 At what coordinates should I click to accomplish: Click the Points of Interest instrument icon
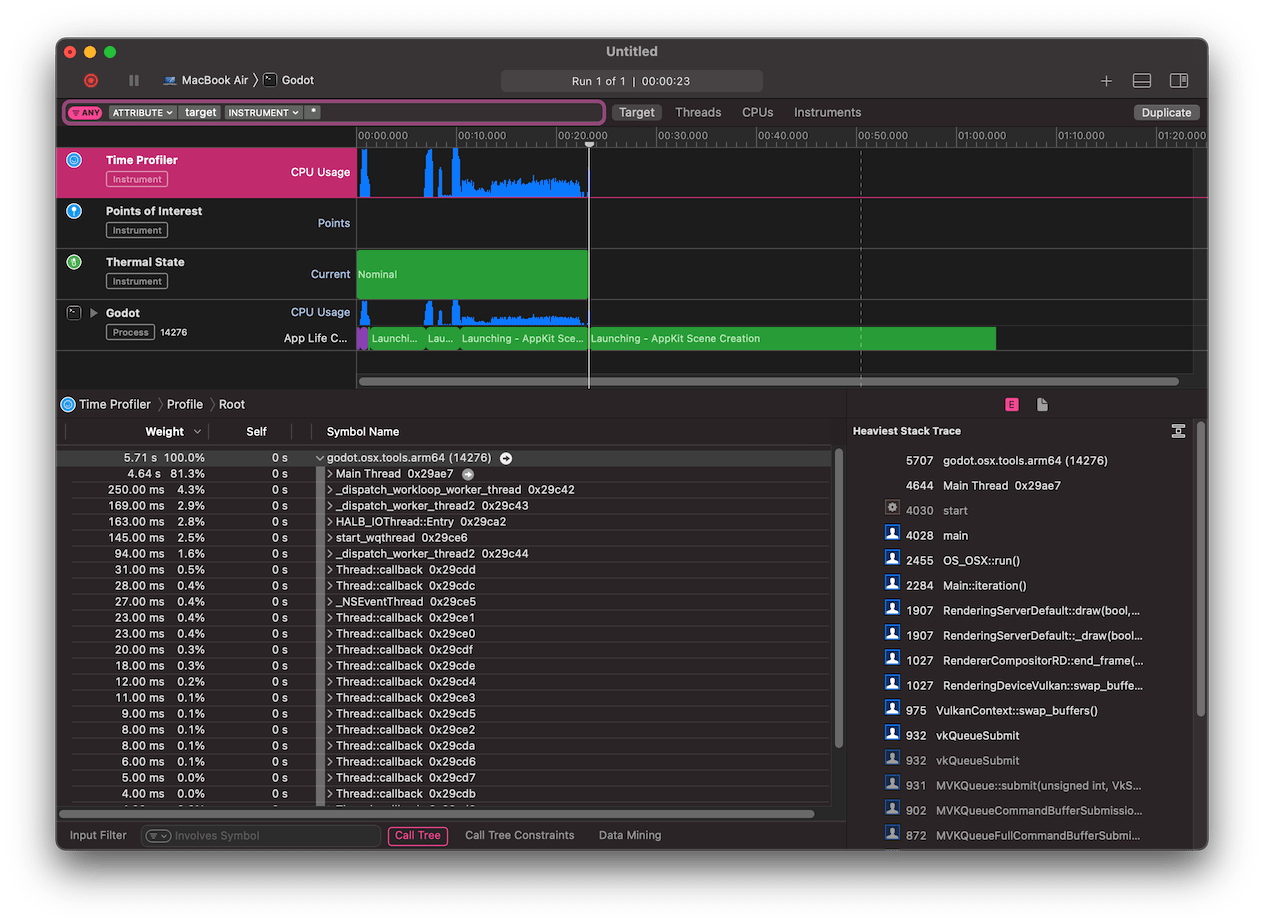73,211
